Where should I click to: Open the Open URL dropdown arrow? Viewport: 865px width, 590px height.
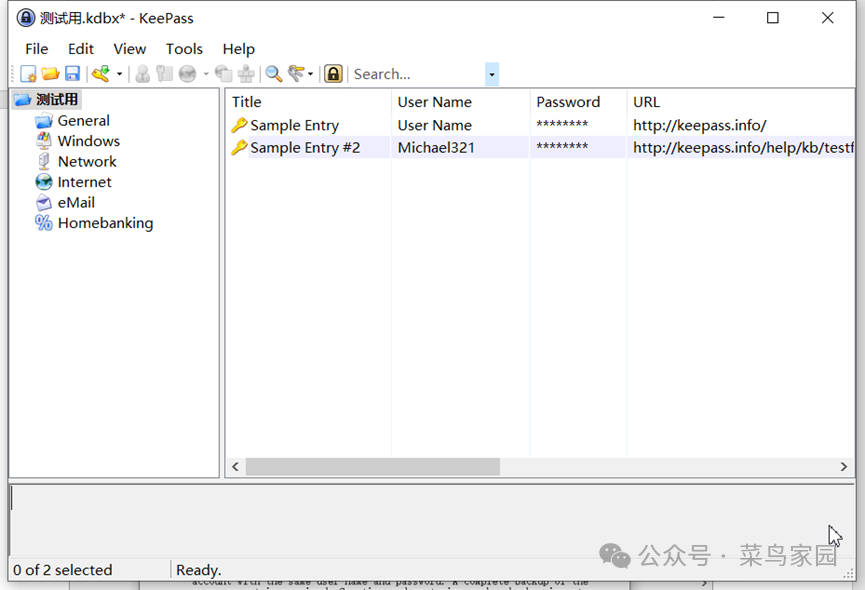(206, 74)
